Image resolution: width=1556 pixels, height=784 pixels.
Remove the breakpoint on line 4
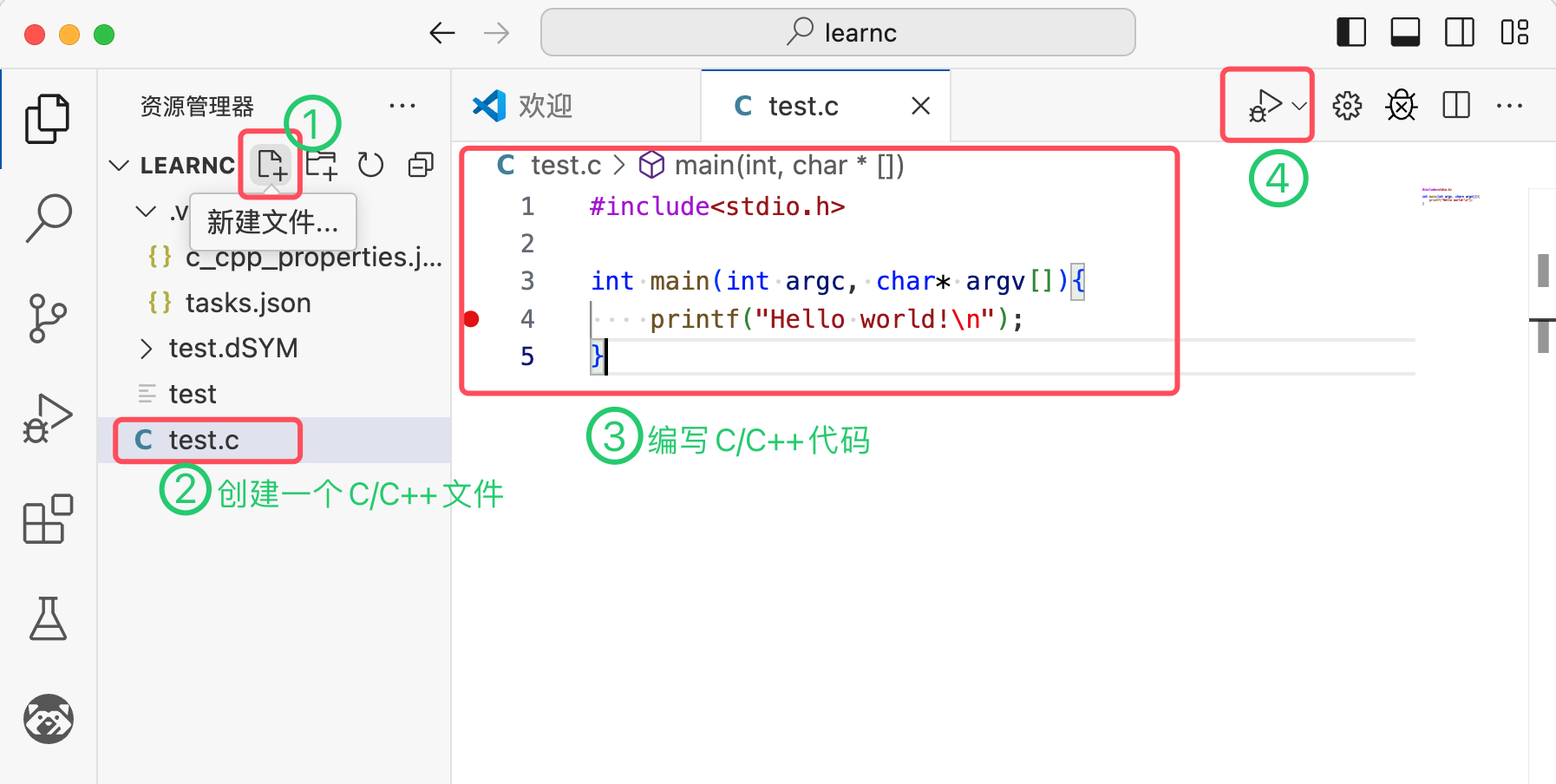click(472, 319)
